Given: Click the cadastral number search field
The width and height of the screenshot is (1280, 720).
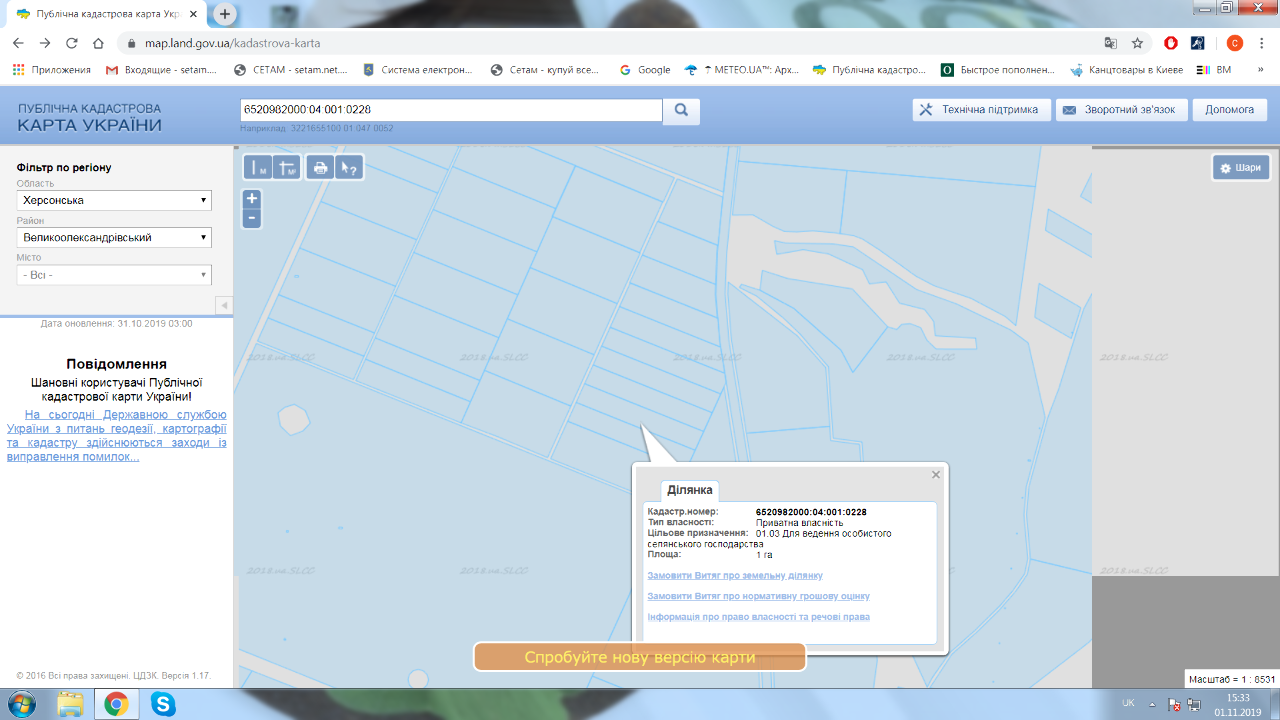Looking at the screenshot, I should click(x=451, y=110).
